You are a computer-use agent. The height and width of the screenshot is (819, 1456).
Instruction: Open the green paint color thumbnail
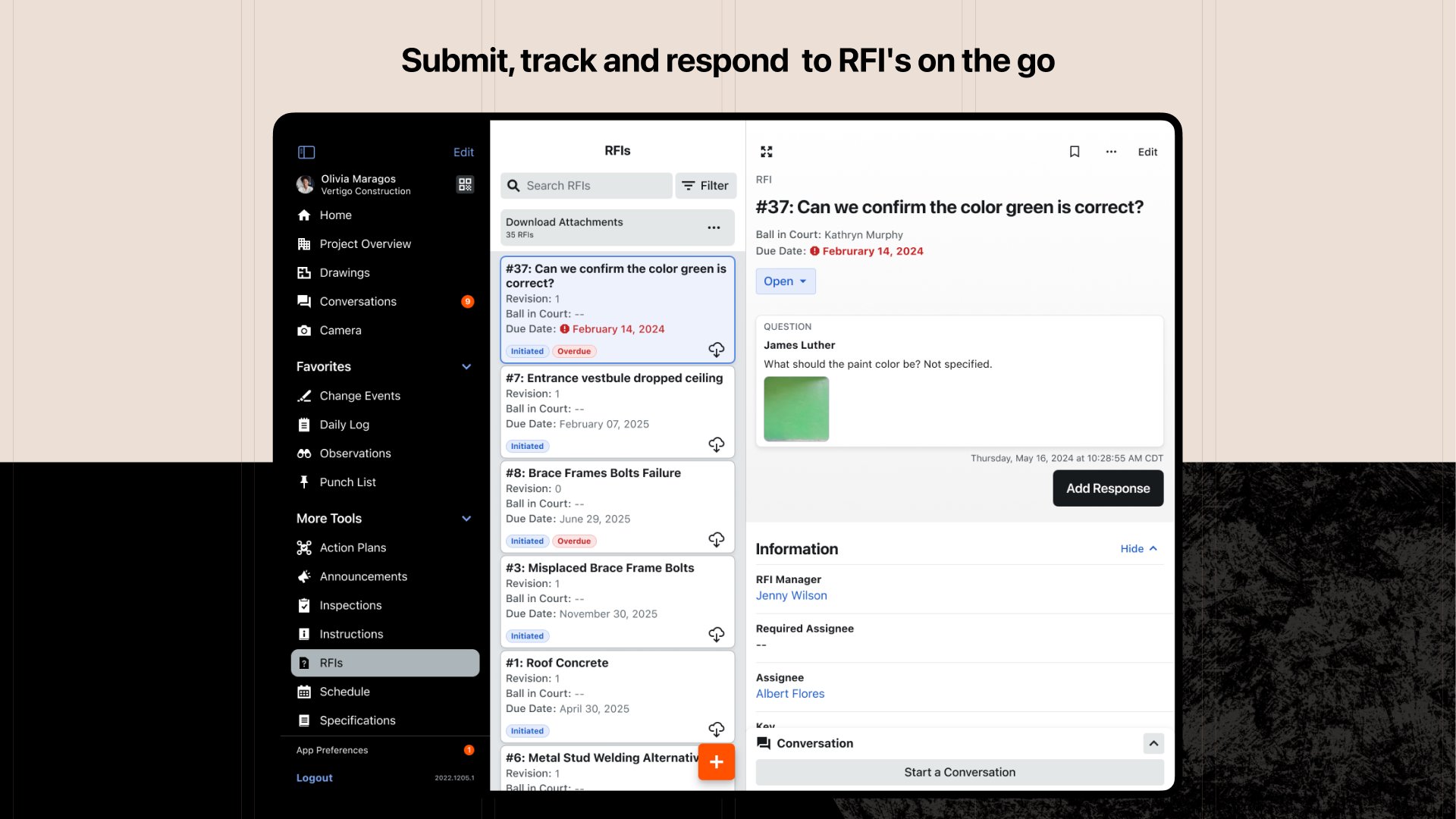pos(796,409)
